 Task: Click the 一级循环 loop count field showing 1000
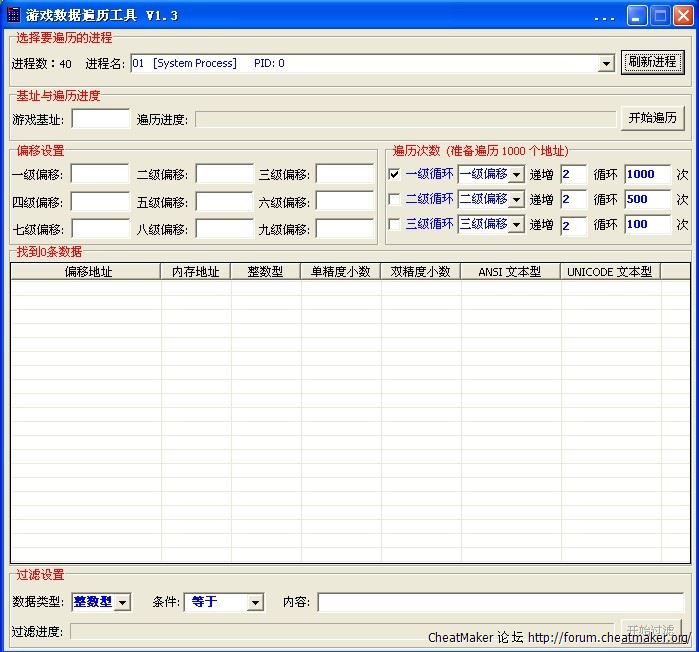pyautogui.click(x=647, y=174)
